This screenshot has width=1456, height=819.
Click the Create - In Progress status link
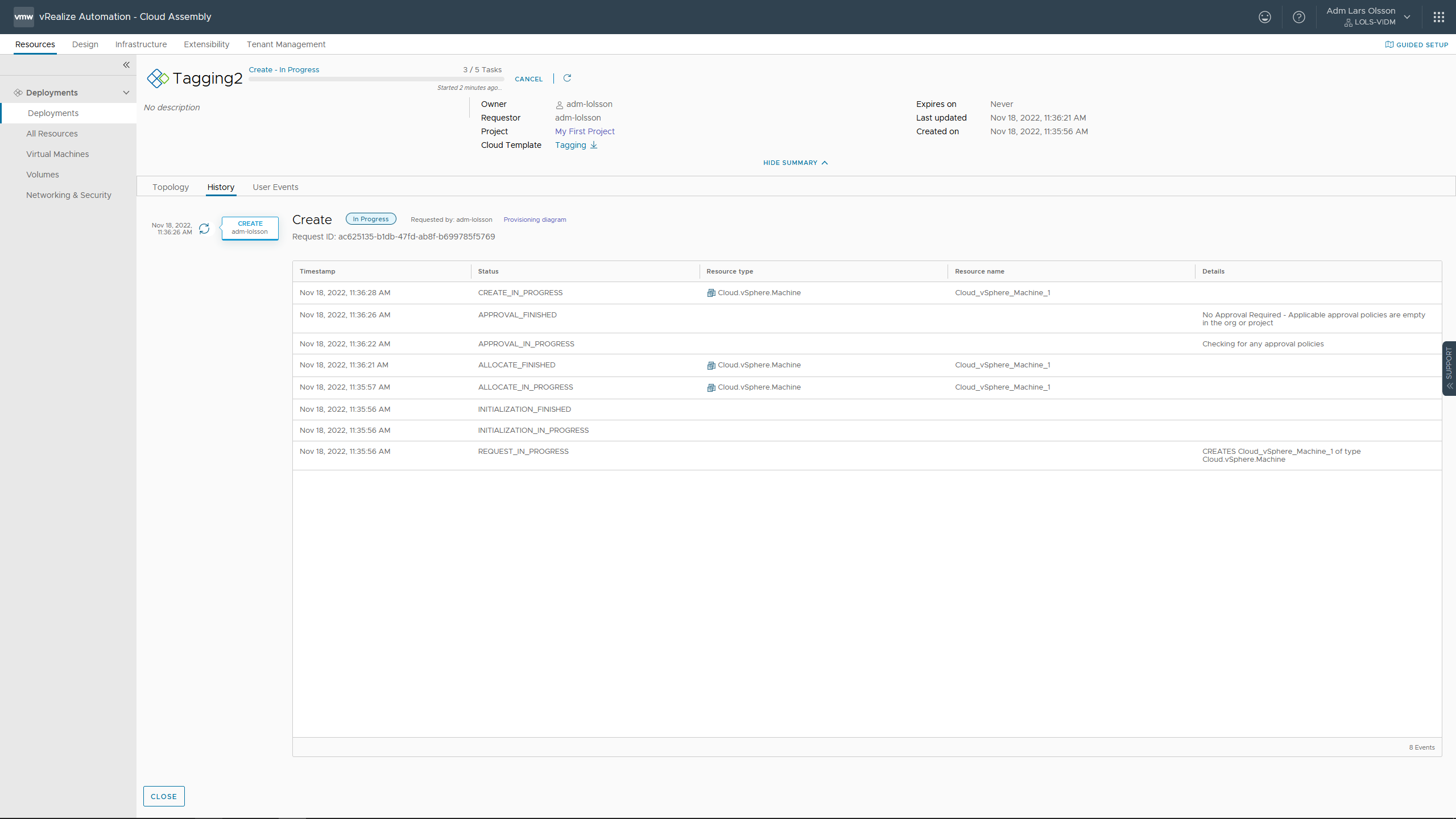point(284,70)
